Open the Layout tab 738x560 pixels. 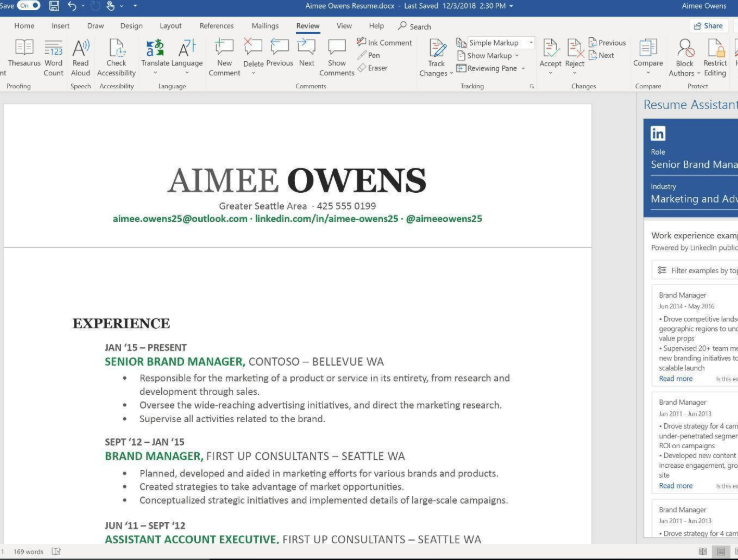click(x=170, y=26)
